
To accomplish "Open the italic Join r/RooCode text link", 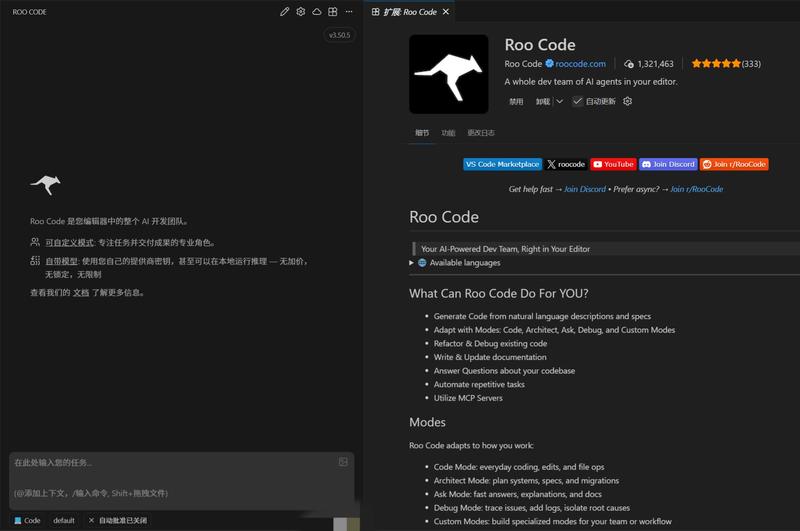I will coord(696,189).
